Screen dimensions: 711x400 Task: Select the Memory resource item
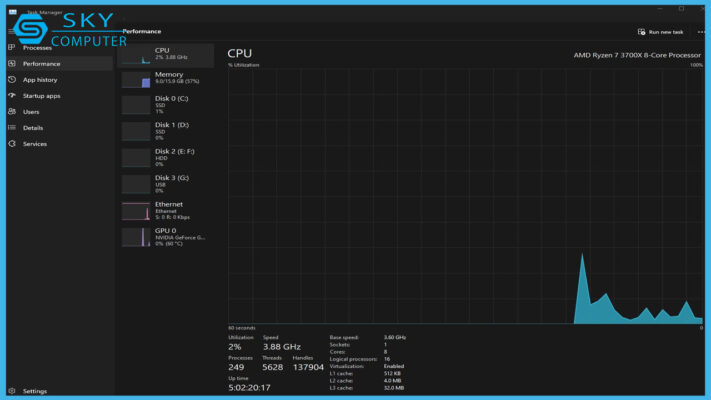point(168,78)
